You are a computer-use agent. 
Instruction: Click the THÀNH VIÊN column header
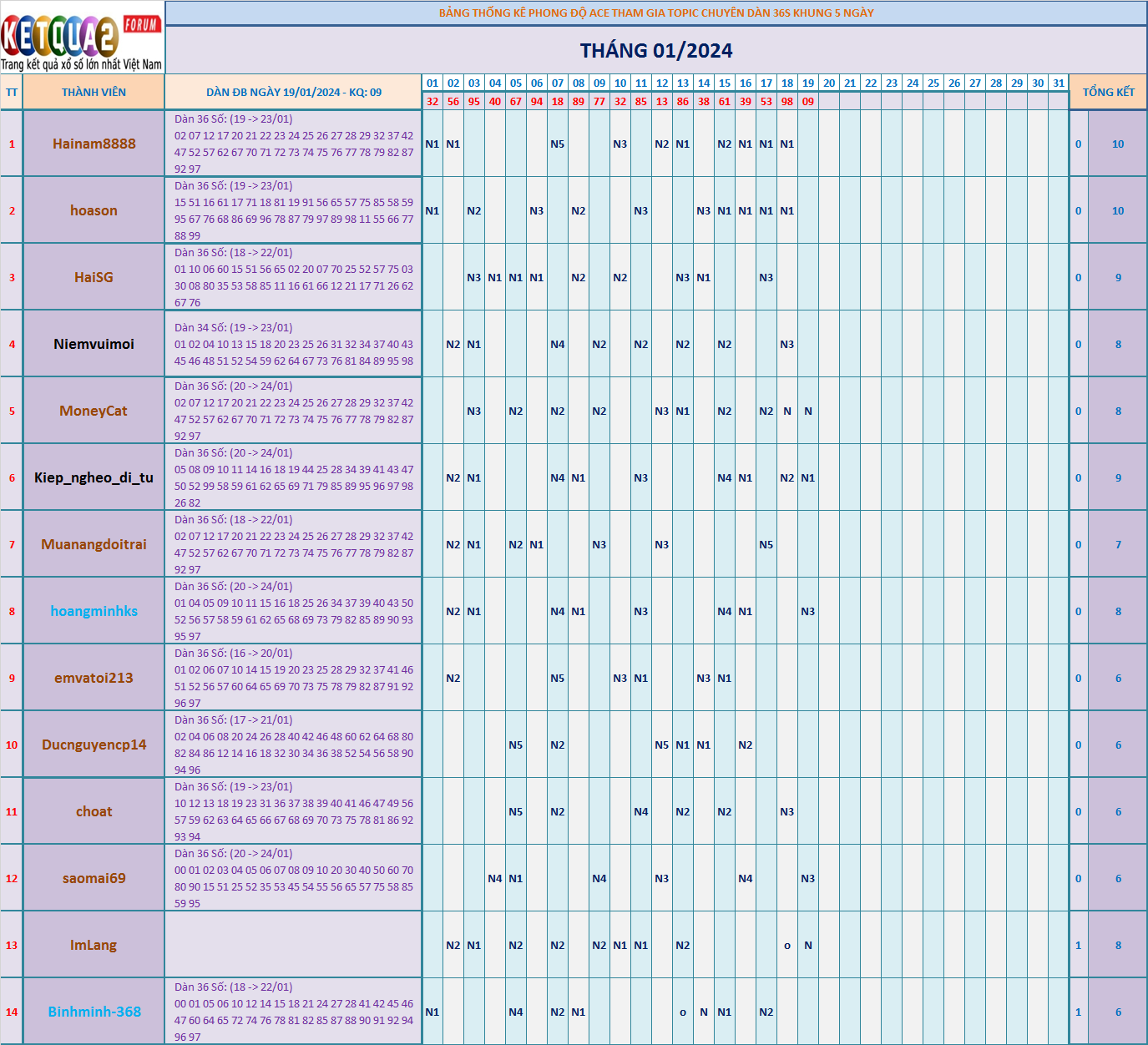[x=94, y=92]
